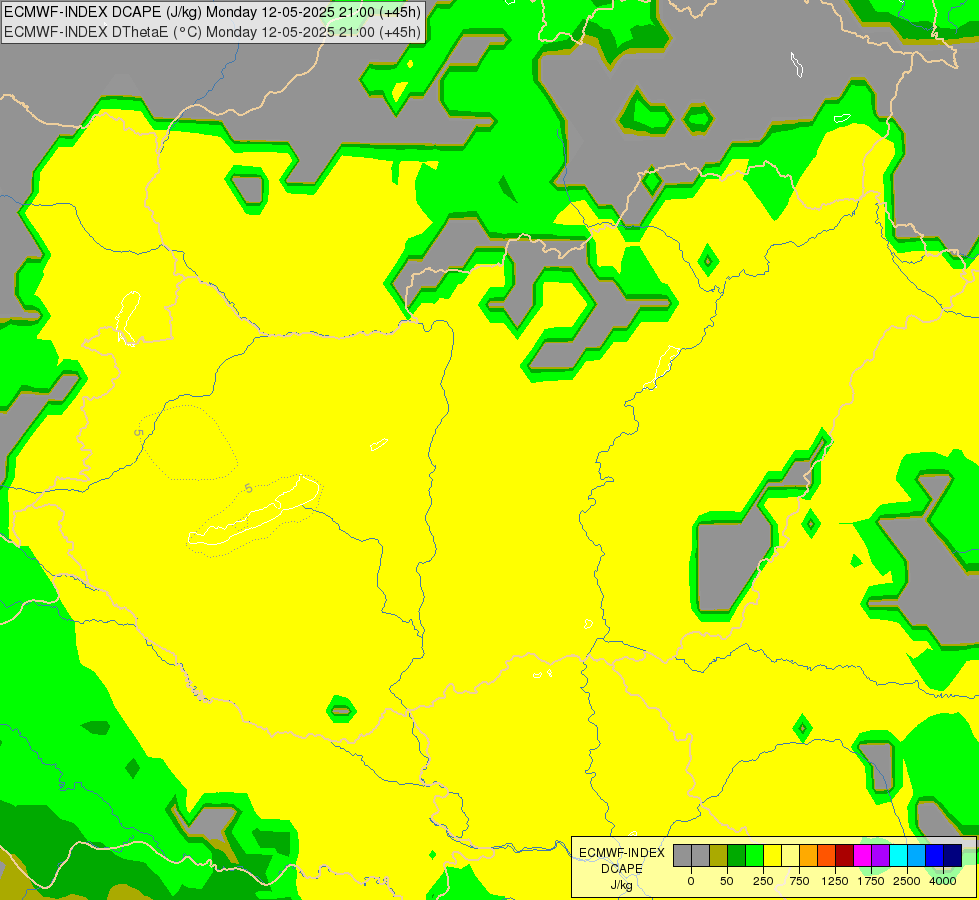Select the dark red legend swatch
This screenshot has height=900, width=979.
click(845, 856)
